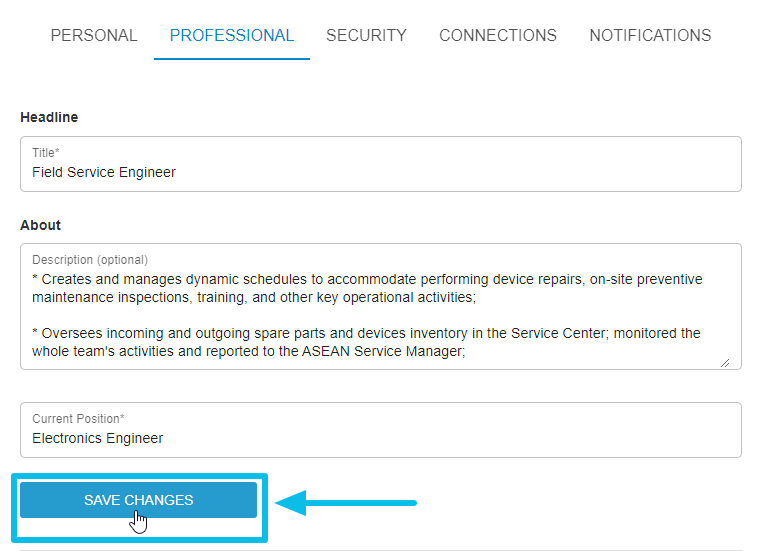Click the 'Description (optional)' label

pos(90,260)
